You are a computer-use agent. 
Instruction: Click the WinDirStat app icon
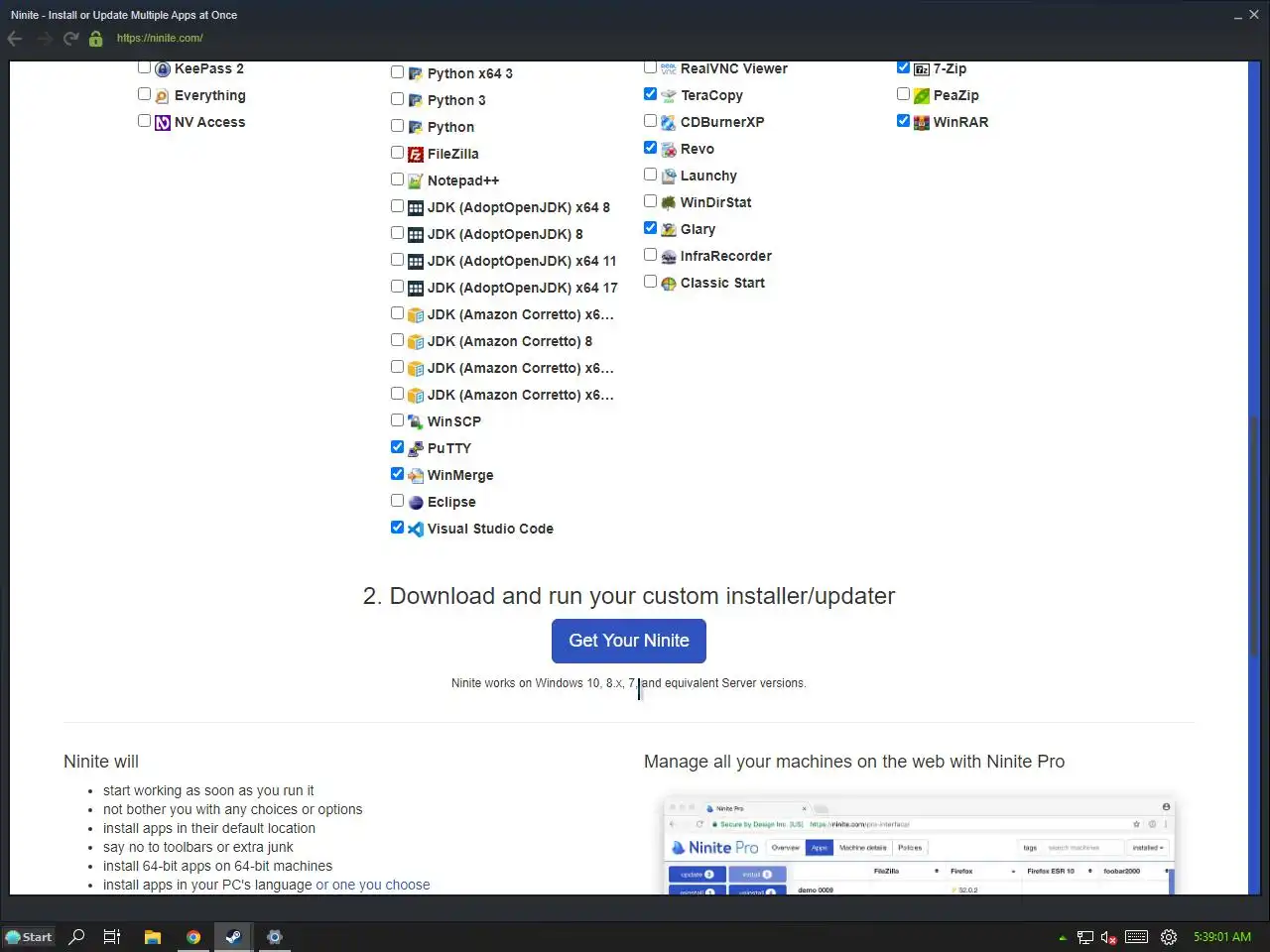point(669,203)
